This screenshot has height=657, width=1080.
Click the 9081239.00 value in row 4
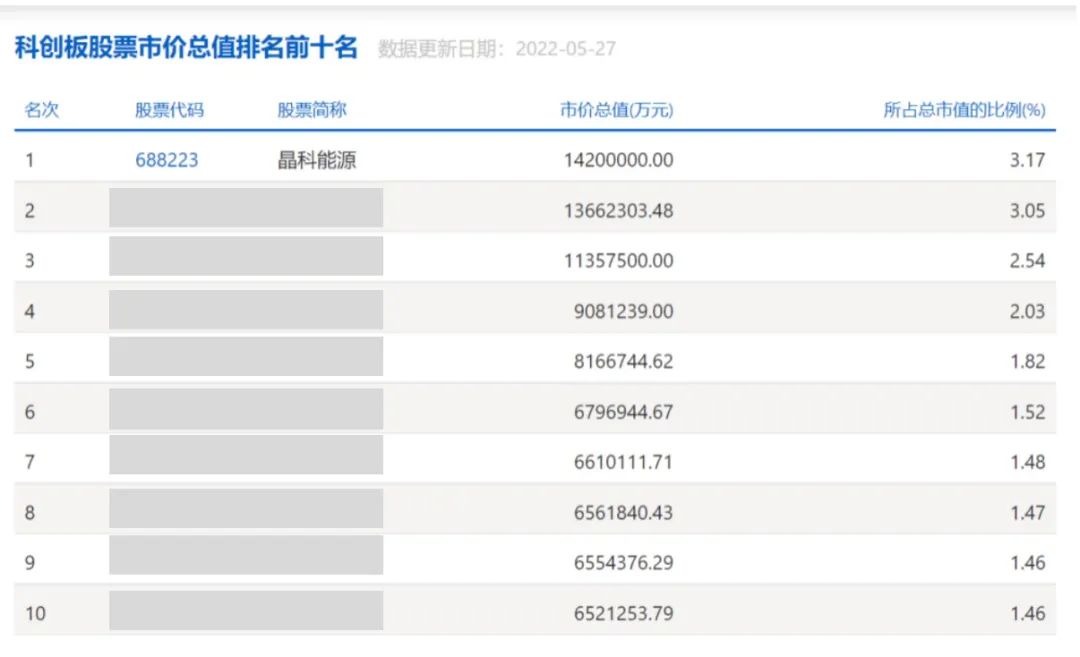coord(622,311)
